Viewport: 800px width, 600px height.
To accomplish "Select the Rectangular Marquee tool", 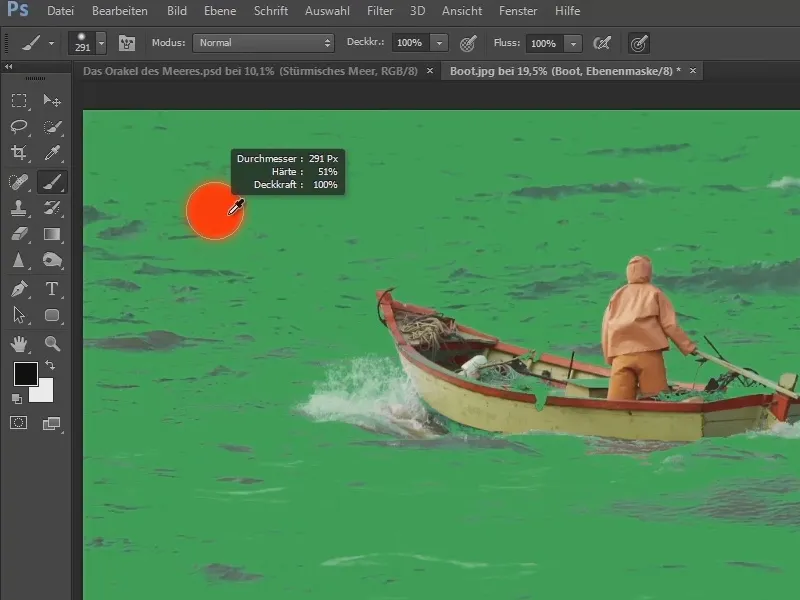I will coord(19,101).
